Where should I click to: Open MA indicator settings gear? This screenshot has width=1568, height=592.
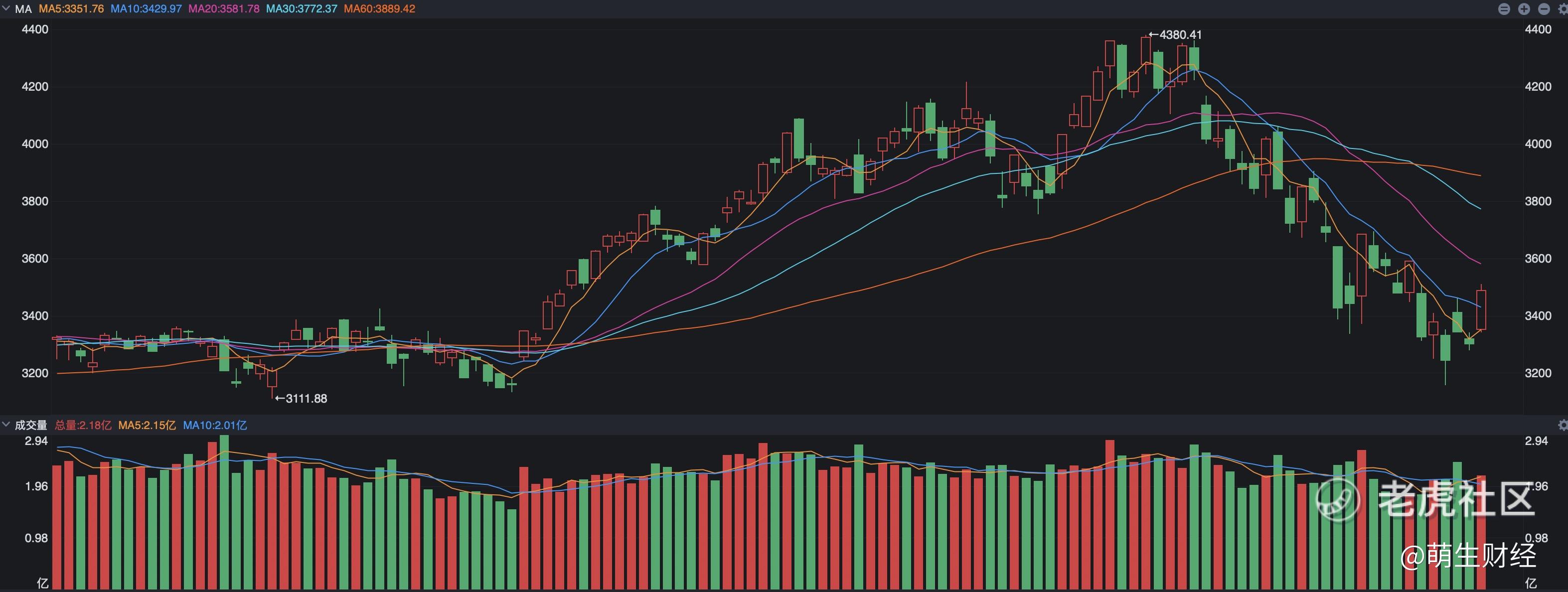pyautogui.click(x=1563, y=8)
